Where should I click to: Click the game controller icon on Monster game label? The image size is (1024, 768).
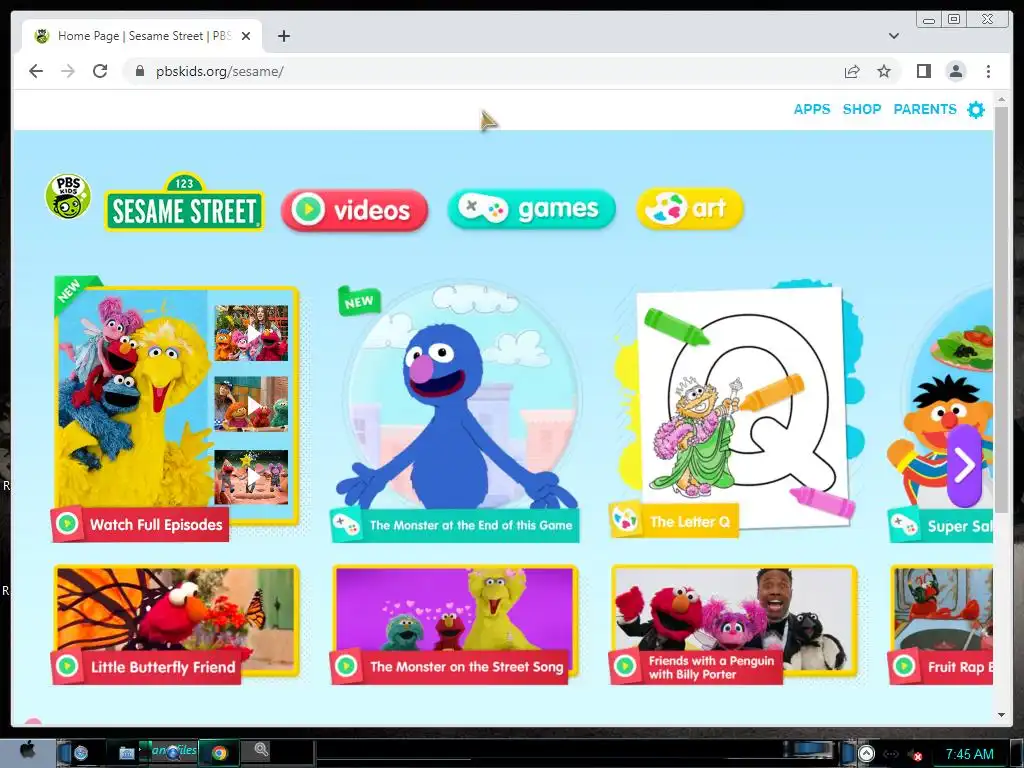[x=345, y=524]
